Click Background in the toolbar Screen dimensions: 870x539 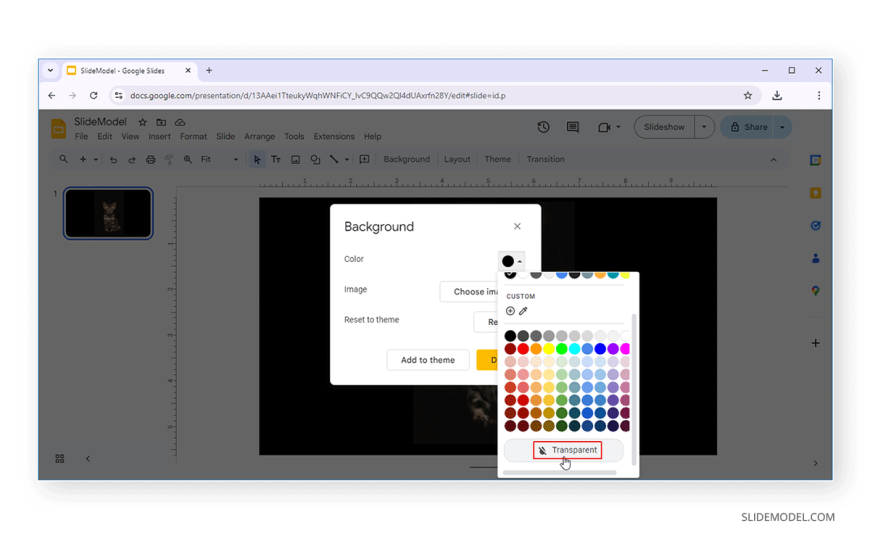pos(407,159)
